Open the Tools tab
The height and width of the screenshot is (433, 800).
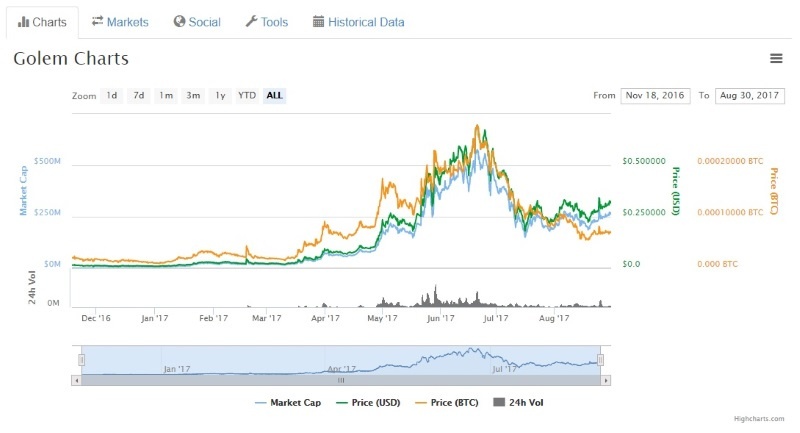click(x=267, y=22)
